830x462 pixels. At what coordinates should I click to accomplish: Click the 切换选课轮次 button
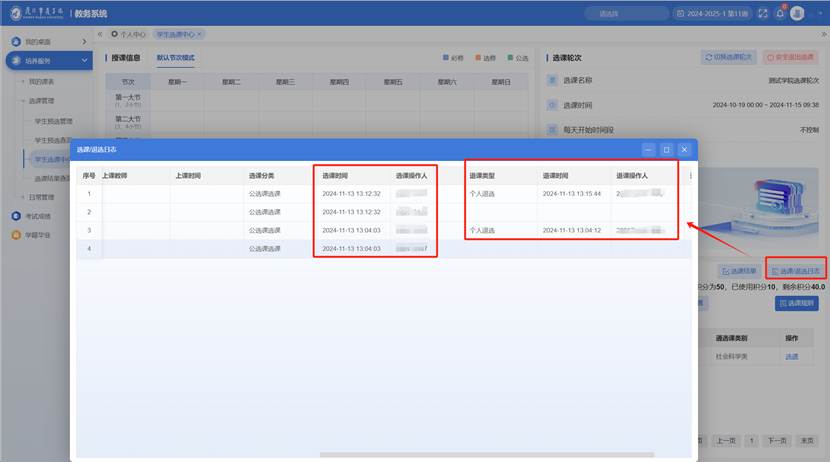[728, 58]
